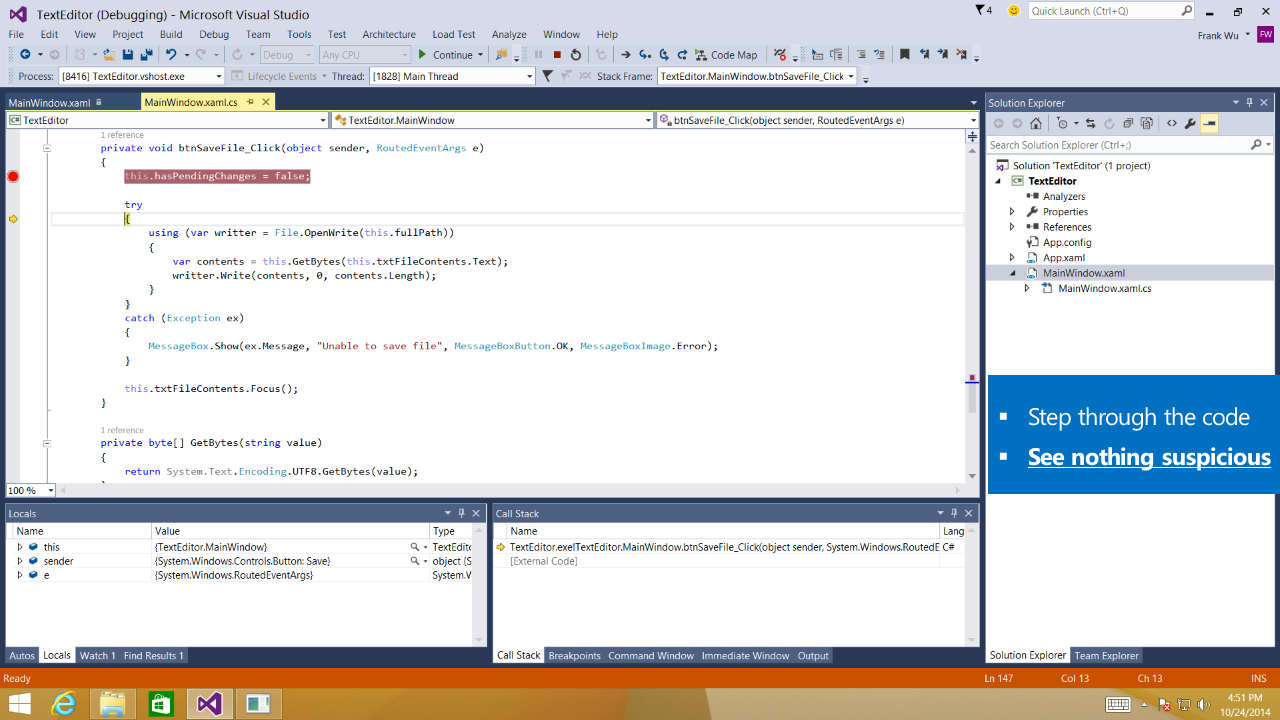Switch to the Immediate Window tab
Viewport: 1280px width, 720px height.
click(x=745, y=656)
